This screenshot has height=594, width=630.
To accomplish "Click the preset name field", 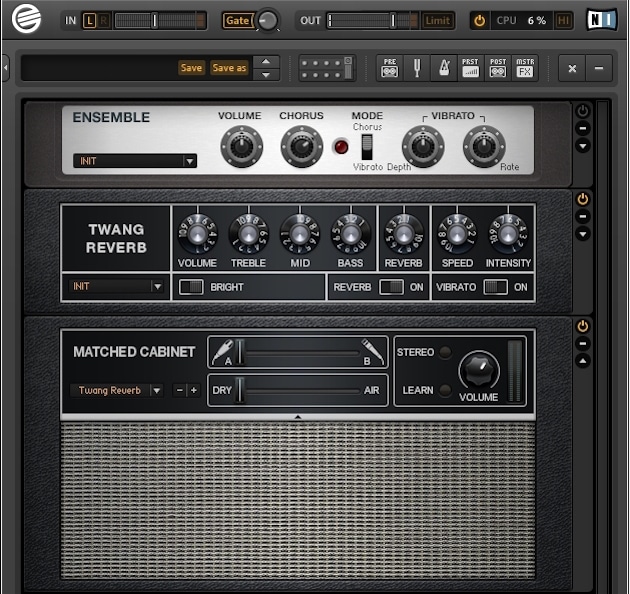I will tap(98, 68).
